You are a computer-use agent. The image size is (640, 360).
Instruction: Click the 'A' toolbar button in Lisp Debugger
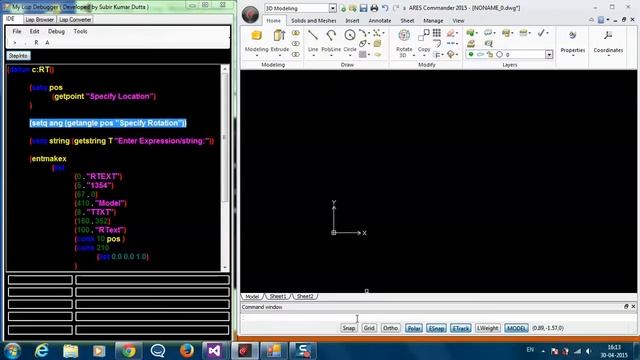click(x=47, y=42)
